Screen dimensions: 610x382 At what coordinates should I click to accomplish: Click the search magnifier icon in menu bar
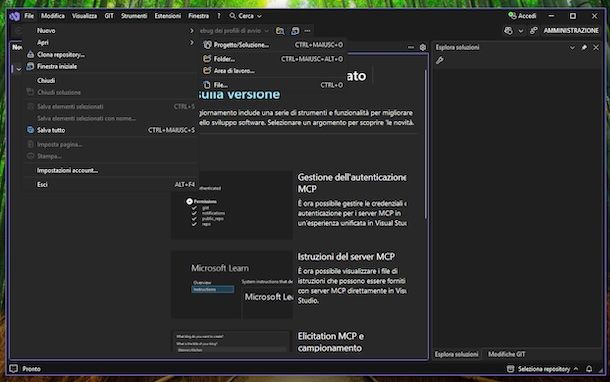click(233, 16)
